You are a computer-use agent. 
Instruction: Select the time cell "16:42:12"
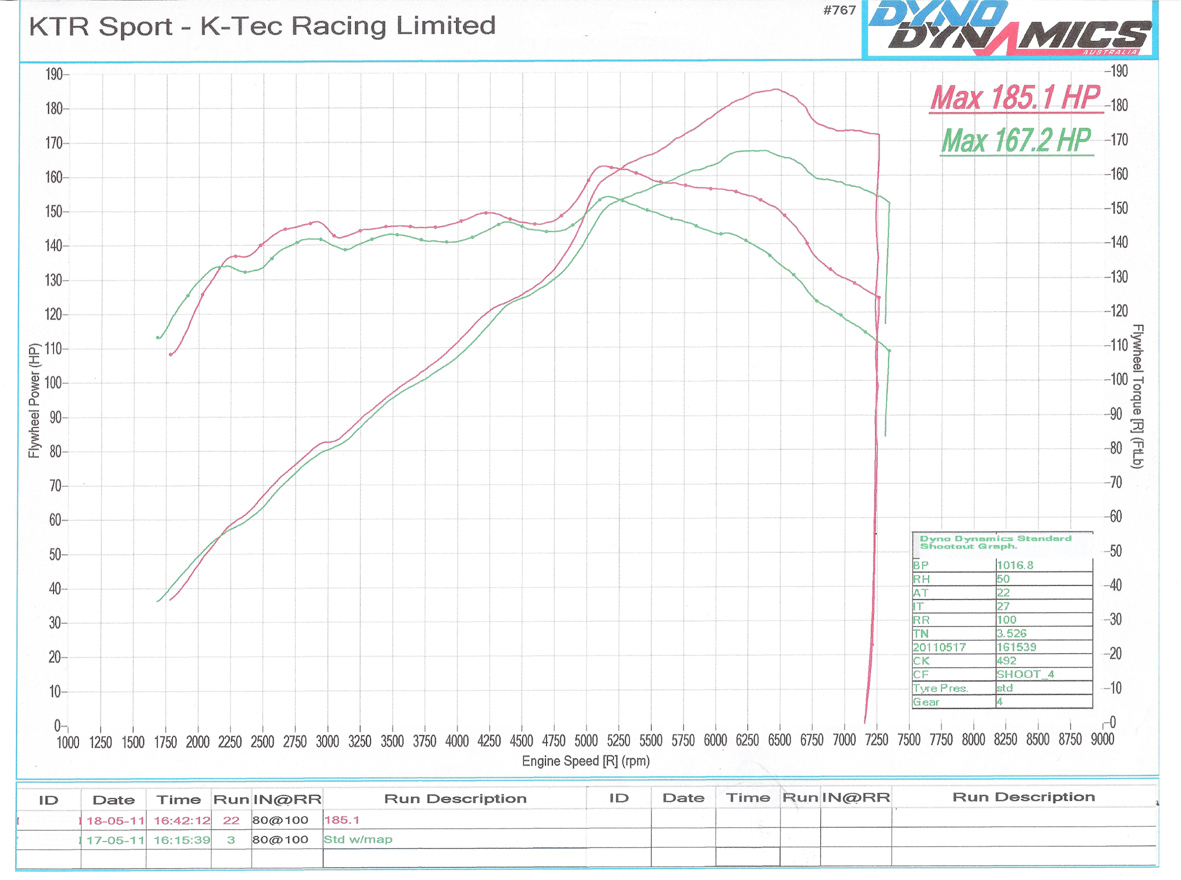(x=182, y=820)
